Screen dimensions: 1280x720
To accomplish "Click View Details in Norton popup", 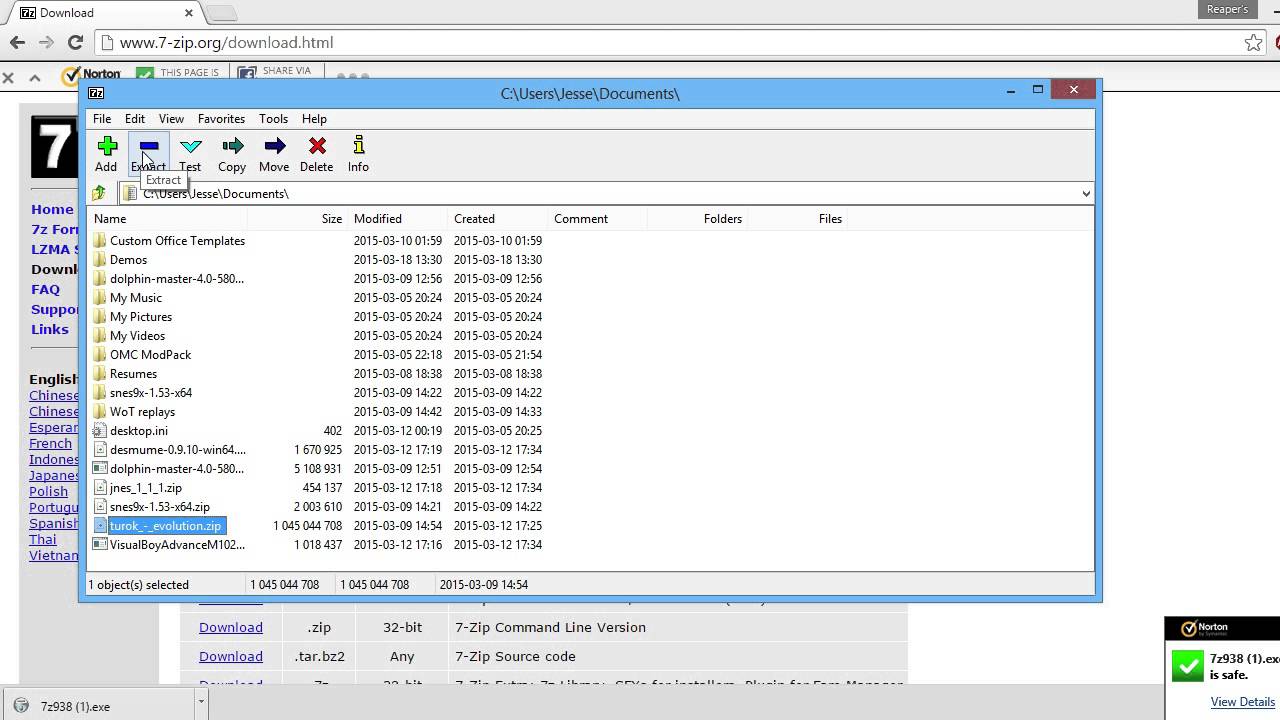I will tap(1243, 702).
